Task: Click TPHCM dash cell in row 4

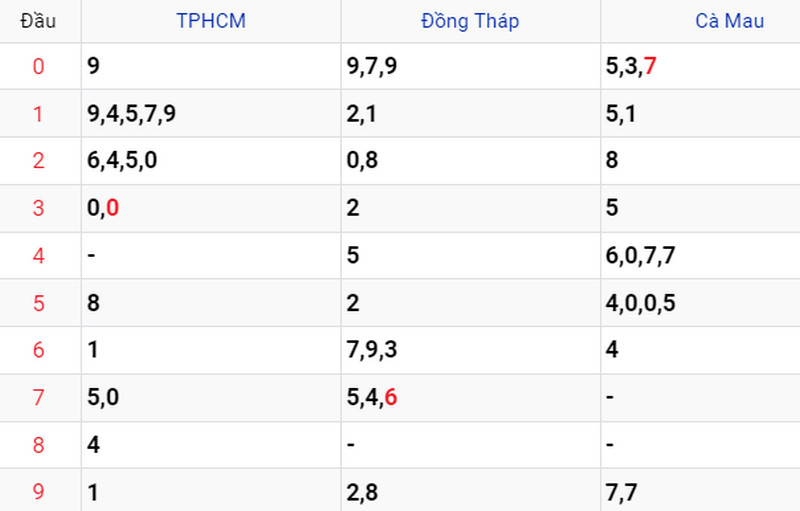Action: (x=91, y=254)
